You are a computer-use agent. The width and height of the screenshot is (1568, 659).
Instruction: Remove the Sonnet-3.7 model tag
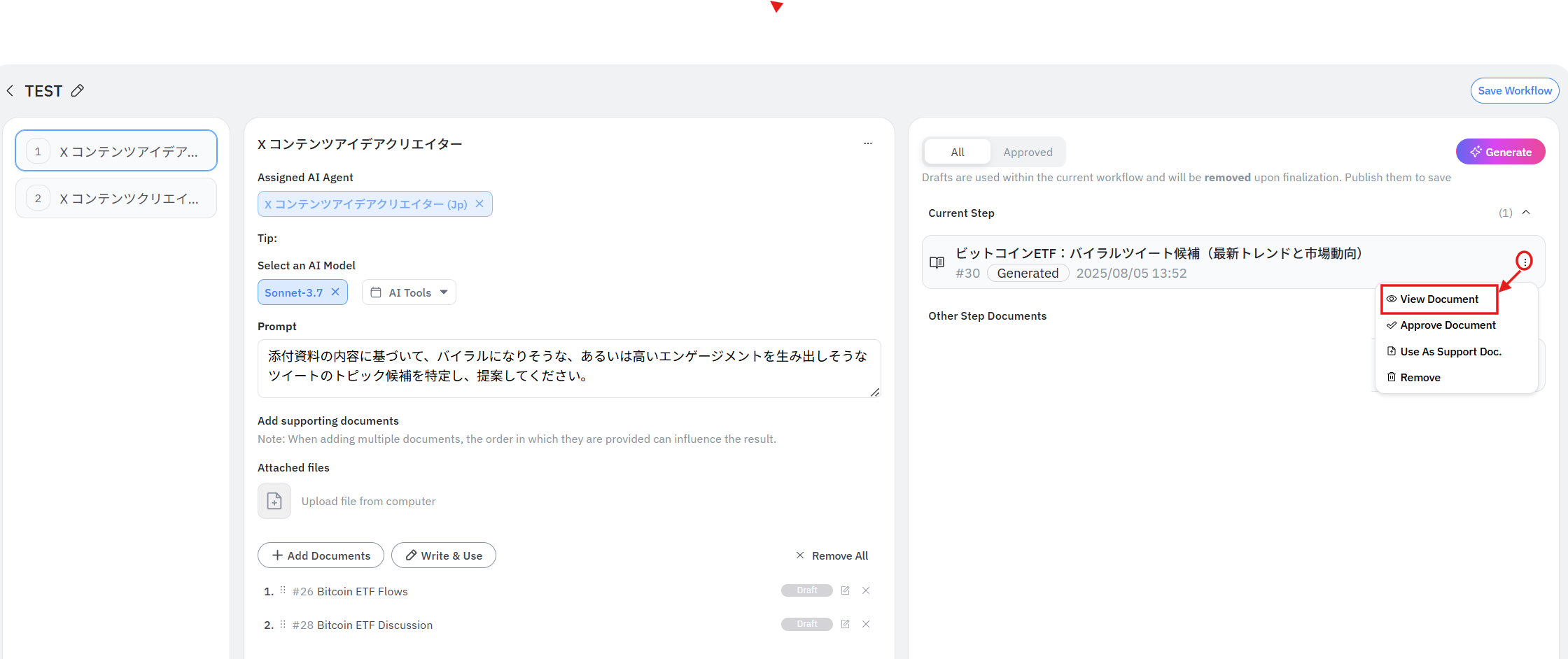[x=335, y=292]
